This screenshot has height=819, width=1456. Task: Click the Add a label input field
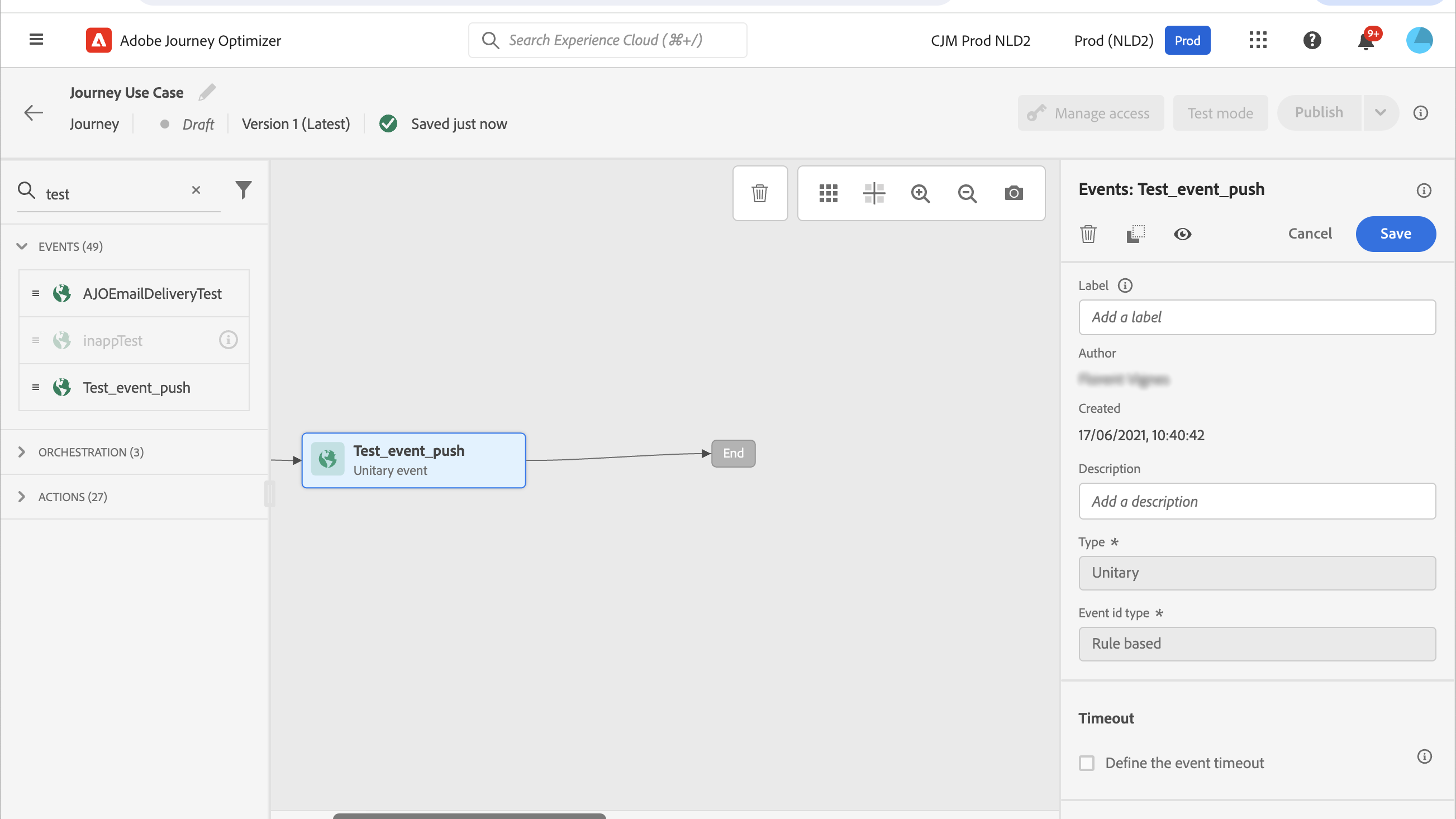tap(1257, 317)
